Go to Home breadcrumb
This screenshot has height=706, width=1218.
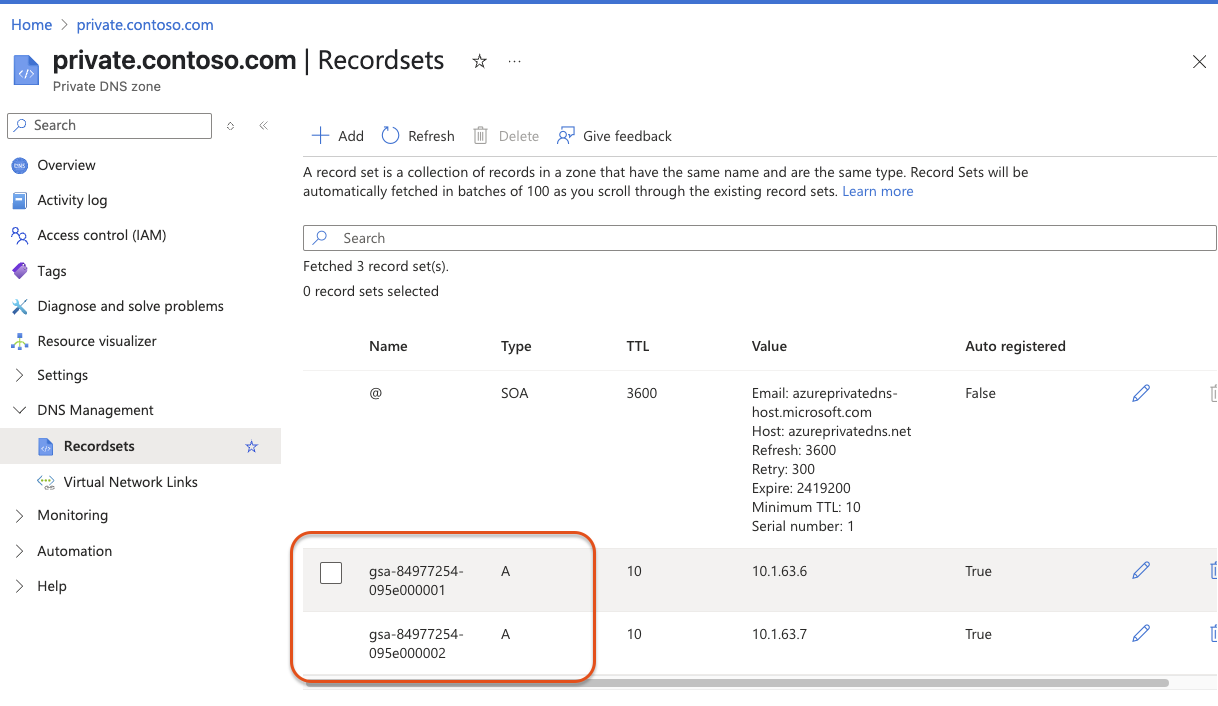click(x=31, y=24)
